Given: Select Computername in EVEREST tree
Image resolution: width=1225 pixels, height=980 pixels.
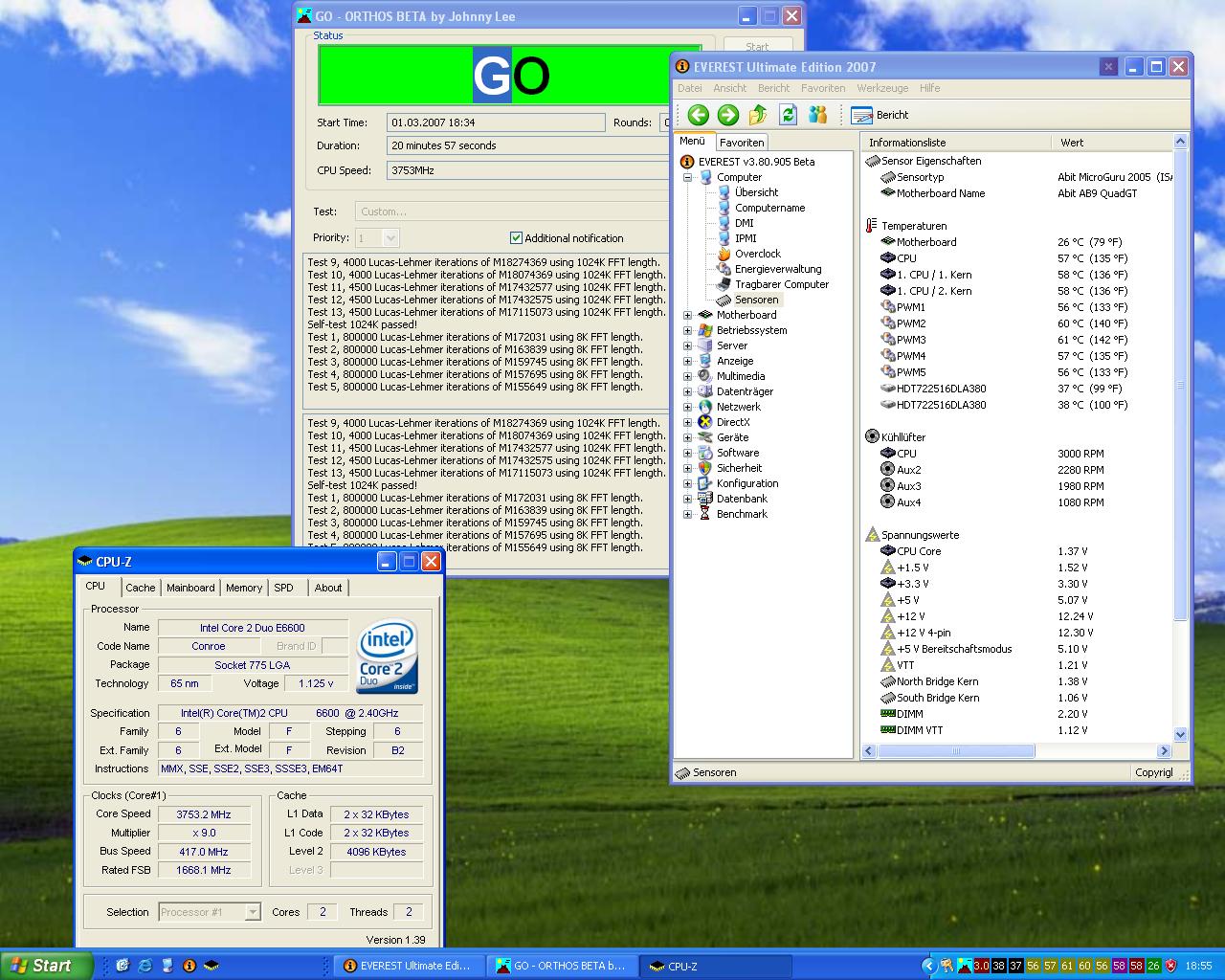Looking at the screenshot, I should click(x=769, y=208).
